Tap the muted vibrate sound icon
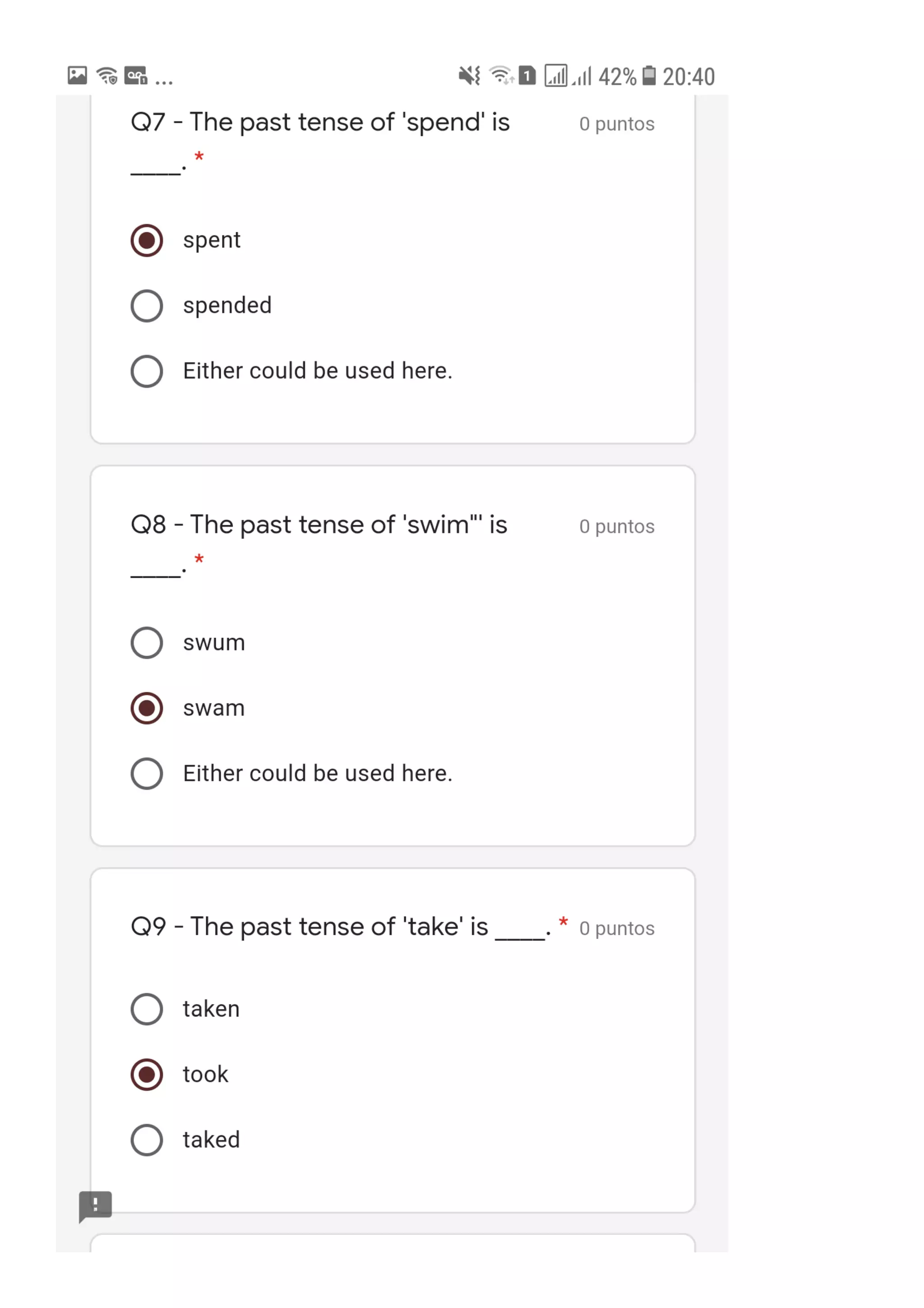The width and height of the screenshot is (924, 1308). [470, 75]
